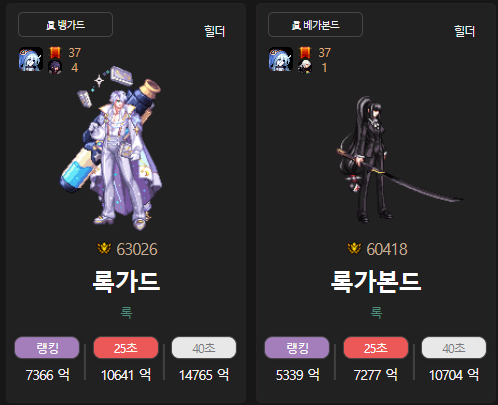Select the red 25초 tab on 록가드 card

tap(126, 348)
